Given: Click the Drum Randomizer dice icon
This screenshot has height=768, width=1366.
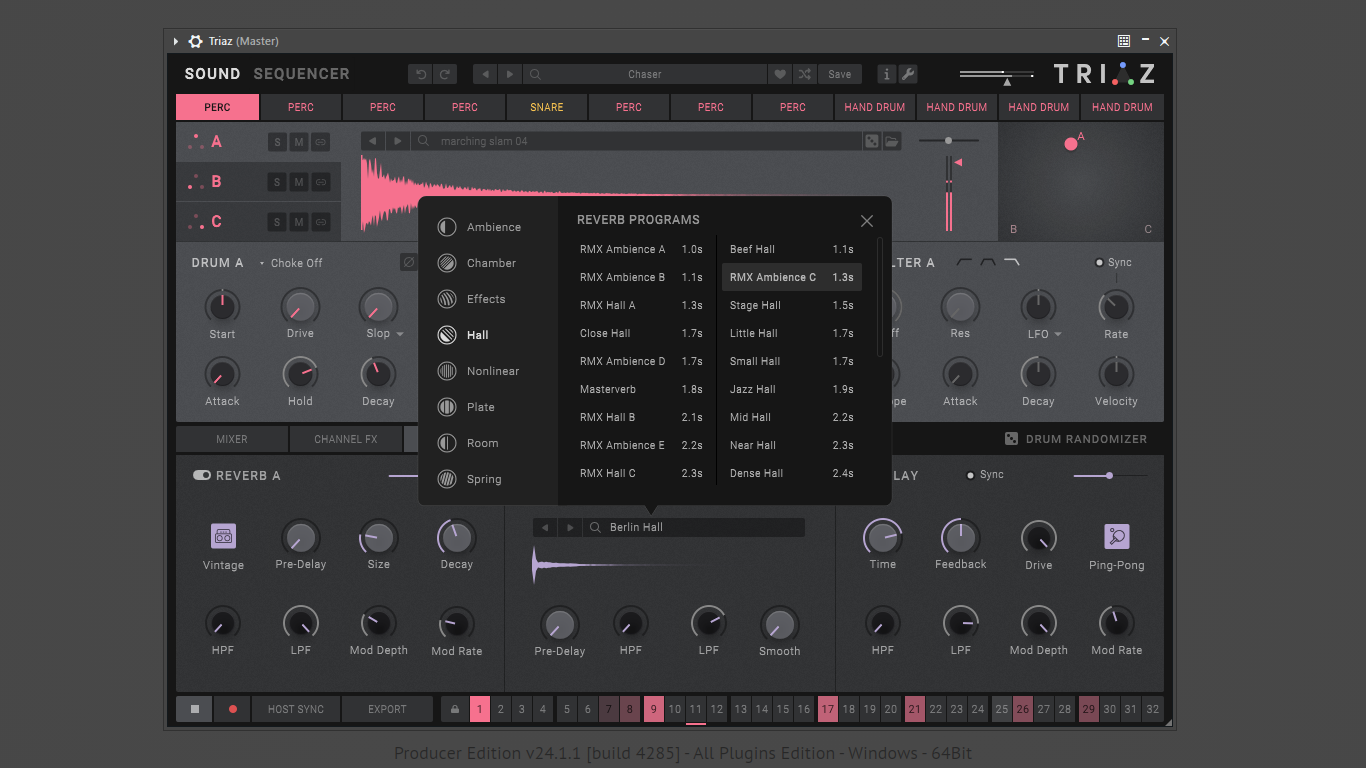Looking at the screenshot, I should 1011,439.
